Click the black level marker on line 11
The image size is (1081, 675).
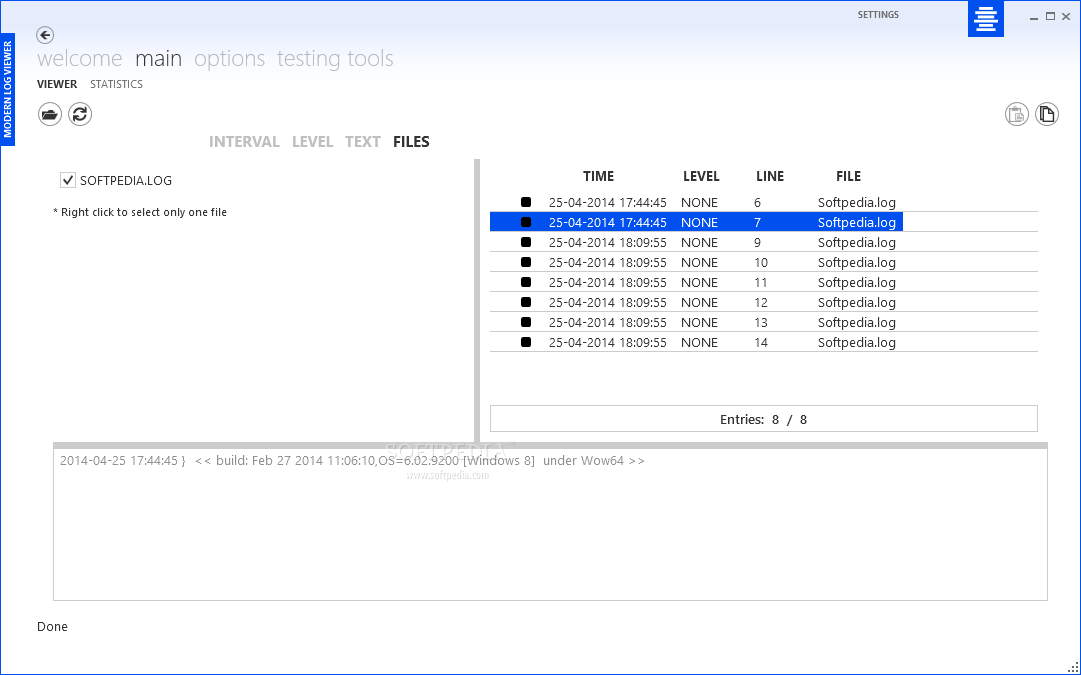pos(526,282)
